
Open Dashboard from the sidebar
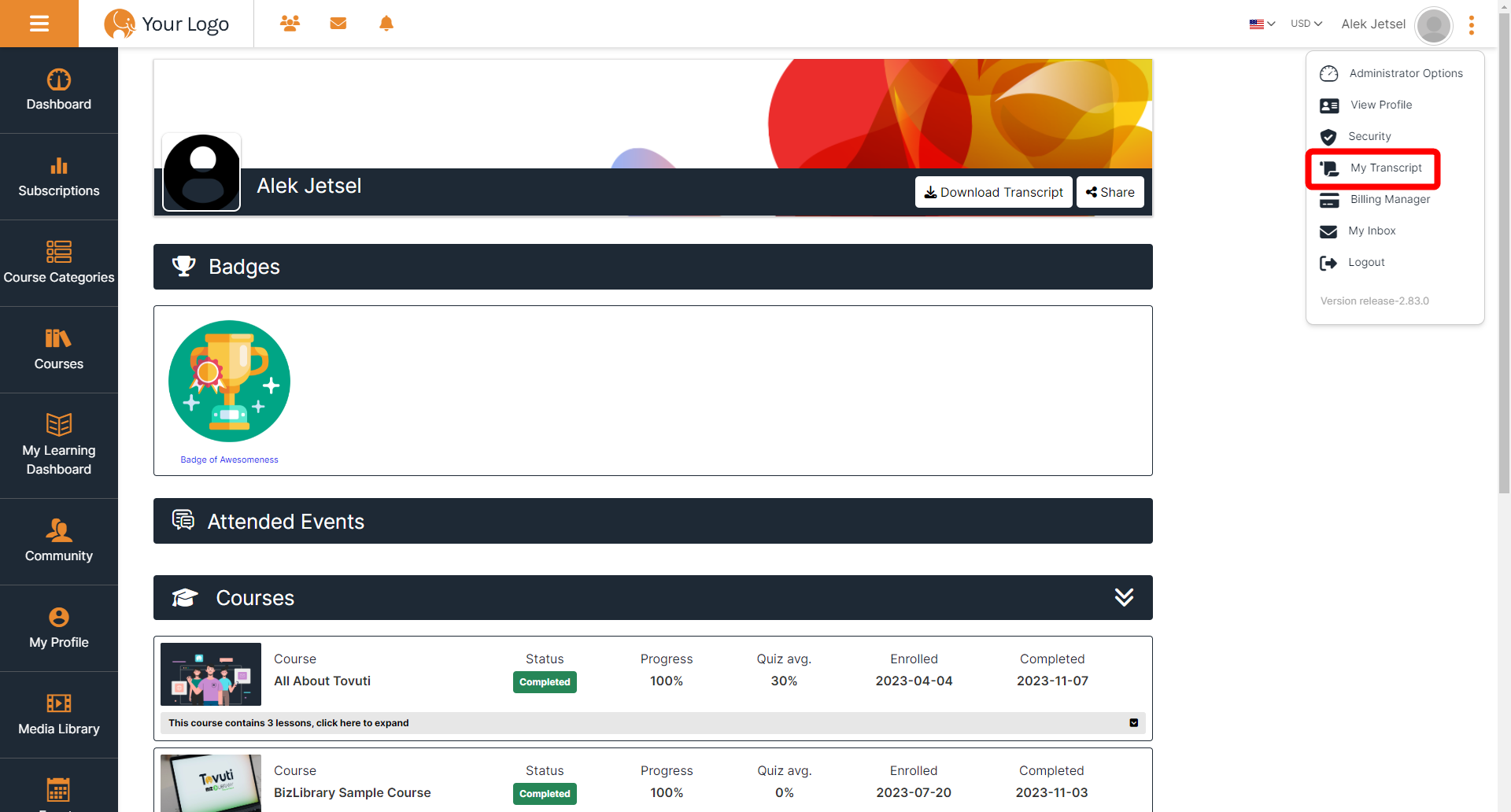coord(59,90)
